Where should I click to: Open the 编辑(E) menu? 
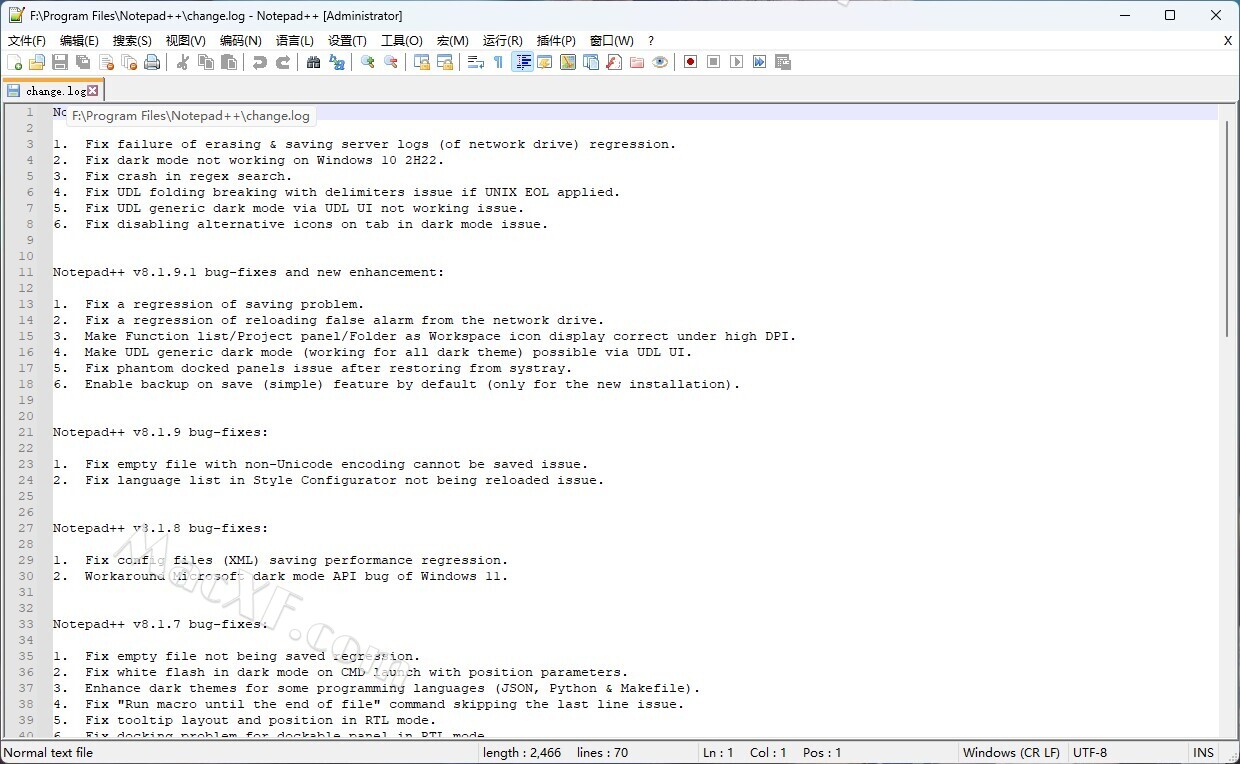pyautogui.click(x=80, y=41)
